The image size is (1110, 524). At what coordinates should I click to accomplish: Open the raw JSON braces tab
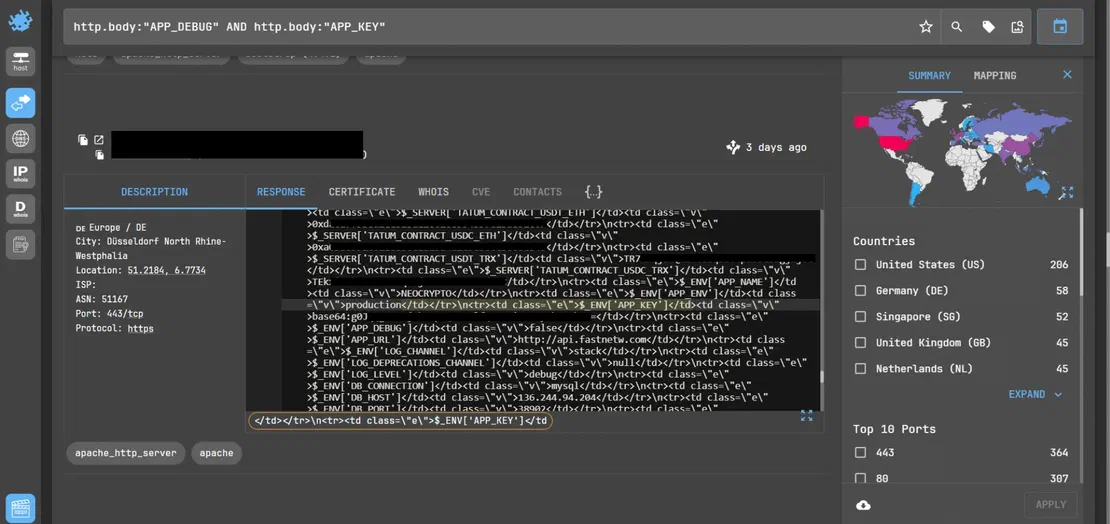point(593,192)
